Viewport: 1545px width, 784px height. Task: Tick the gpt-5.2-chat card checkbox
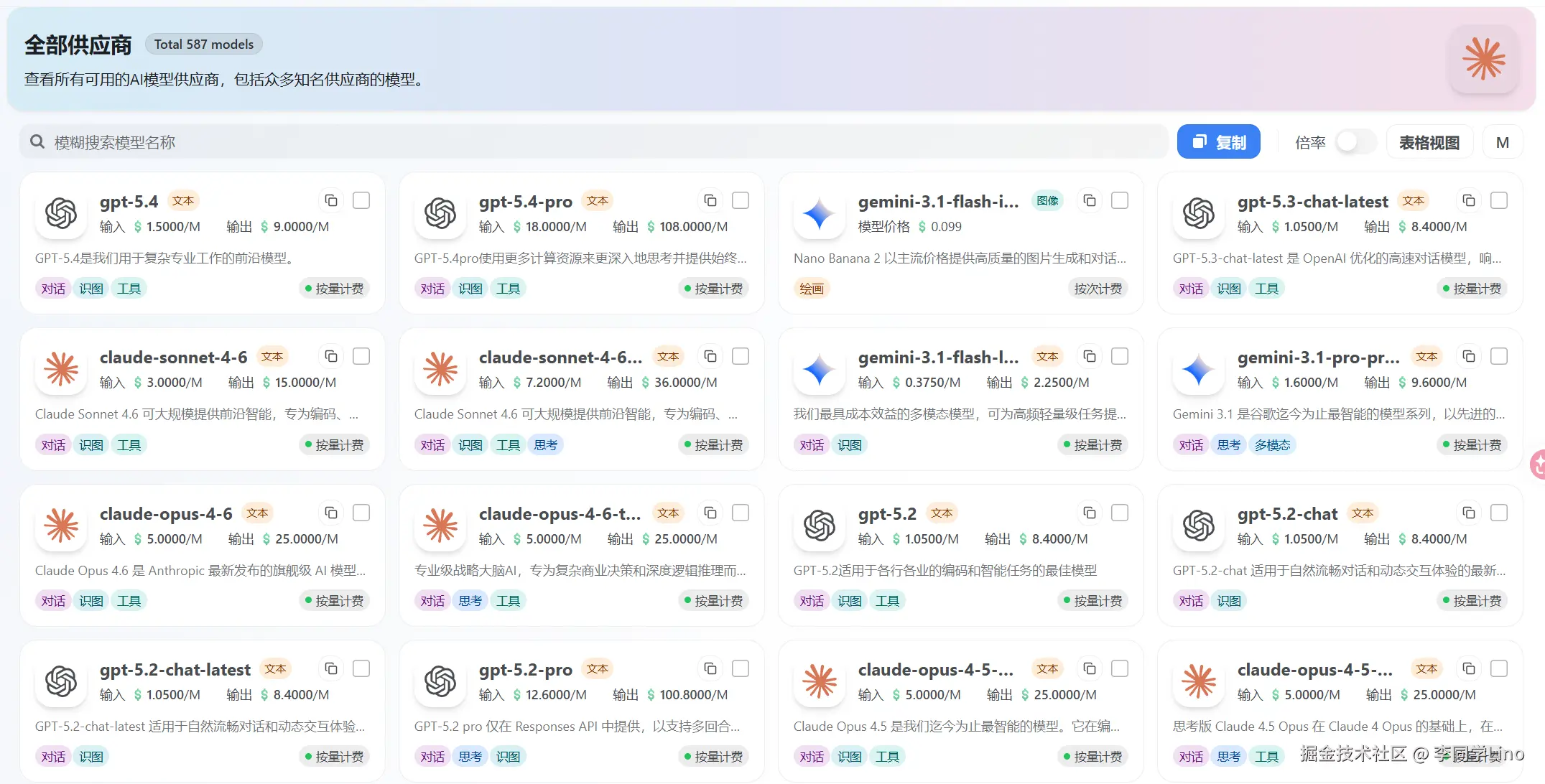pyautogui.click(x=1499, y=513)
